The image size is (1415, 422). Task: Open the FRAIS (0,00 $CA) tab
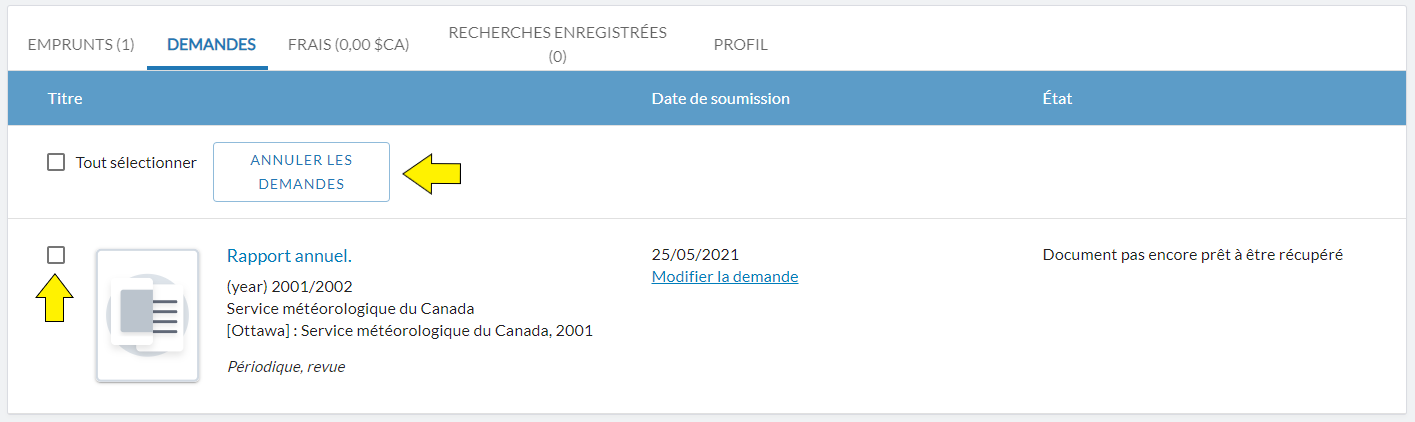[x=348, y=44]
